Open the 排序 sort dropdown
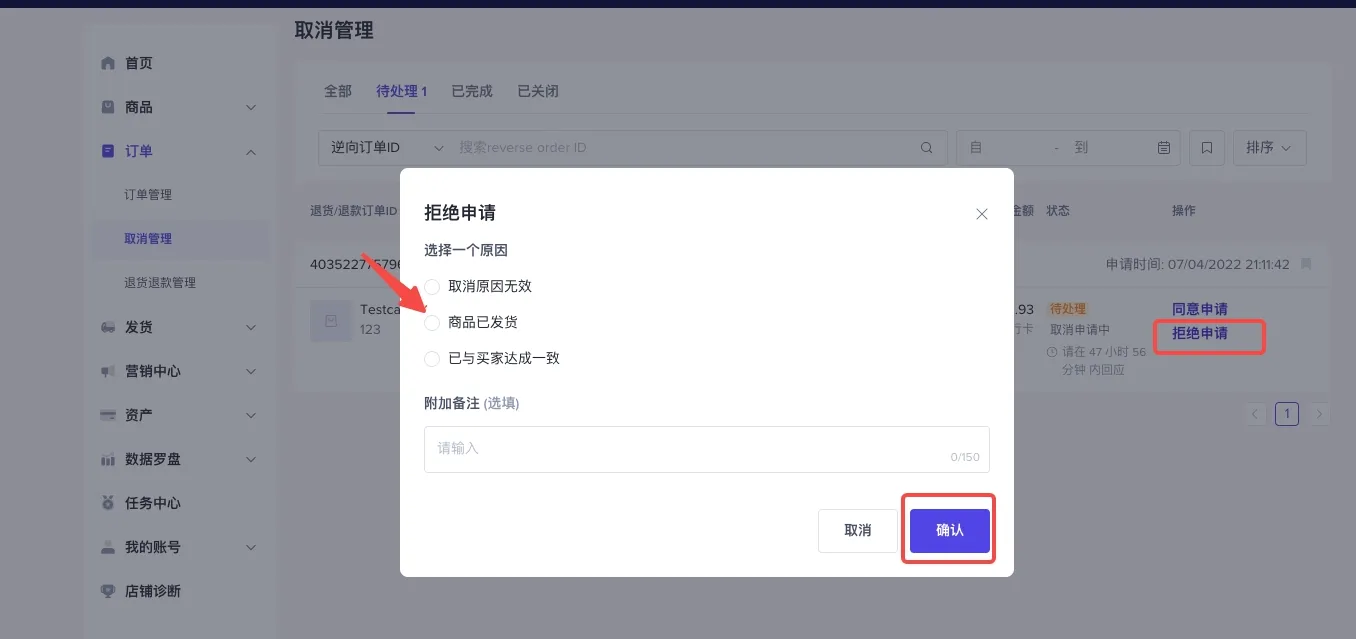Screen dimensions: 1356x639 pos(1269,148)
